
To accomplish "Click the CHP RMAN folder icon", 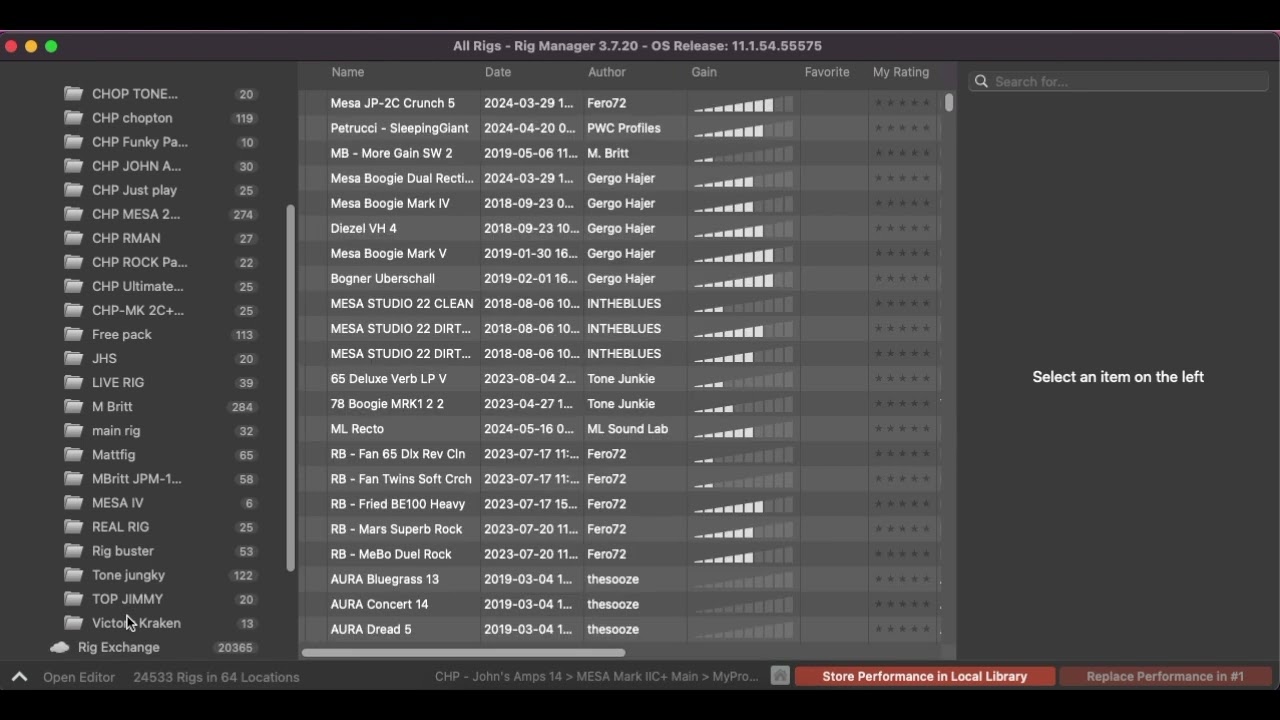I will [x=73, y=238].
